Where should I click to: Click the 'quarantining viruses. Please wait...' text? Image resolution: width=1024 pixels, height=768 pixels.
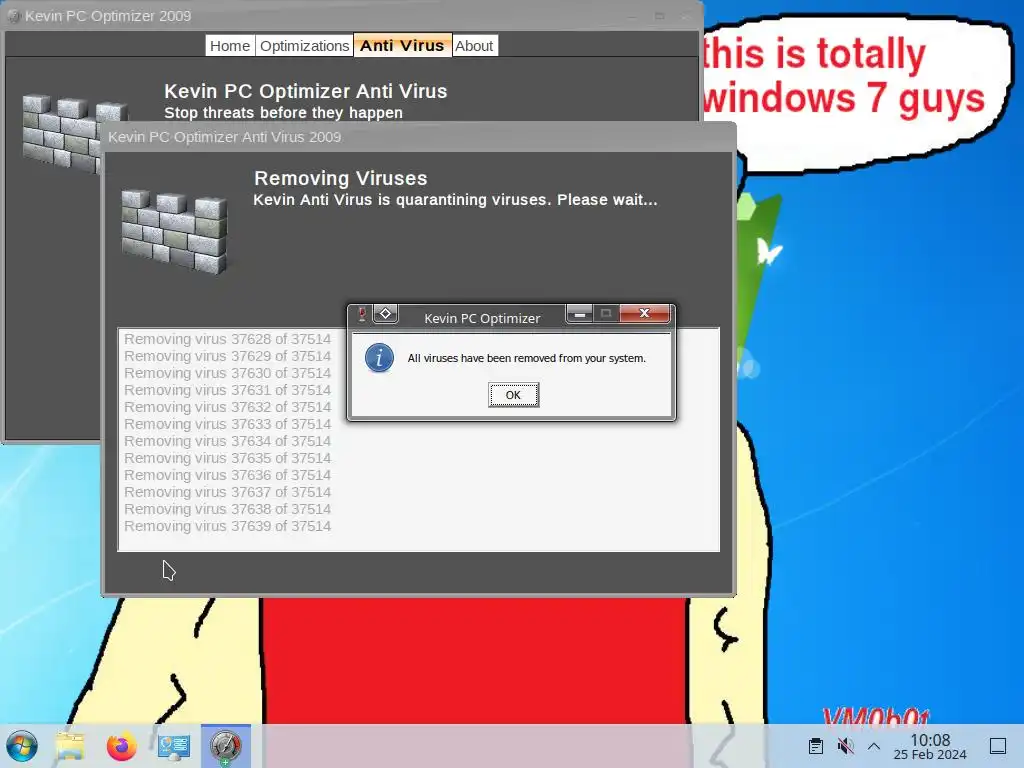click(526, 200)
